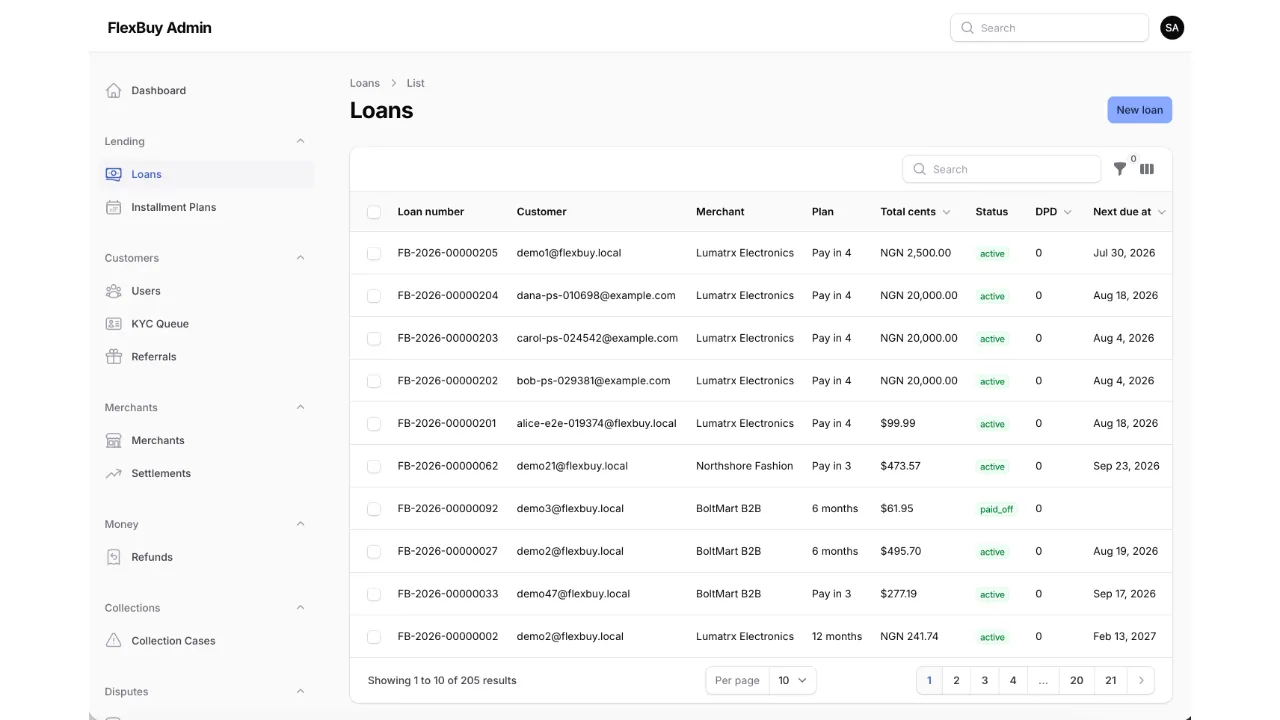Click the Merchants storefront icon

[114, 440]
